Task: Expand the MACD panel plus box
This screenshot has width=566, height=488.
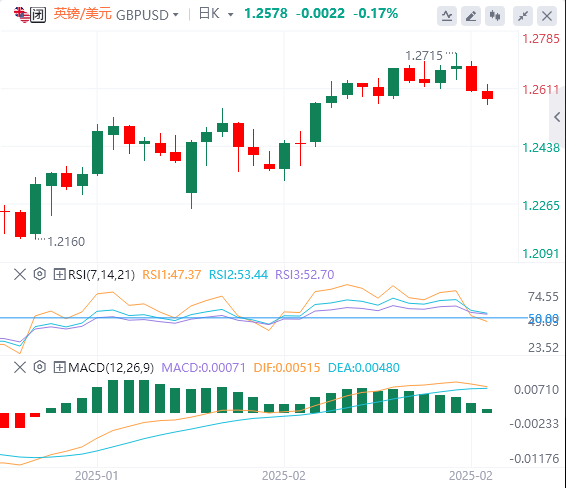Action: pos(59,368)
